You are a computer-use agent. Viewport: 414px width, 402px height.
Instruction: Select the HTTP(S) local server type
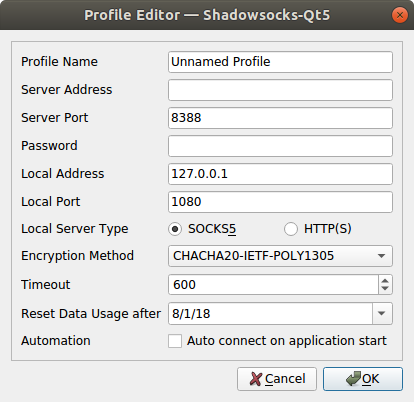(x=291, y=229)
